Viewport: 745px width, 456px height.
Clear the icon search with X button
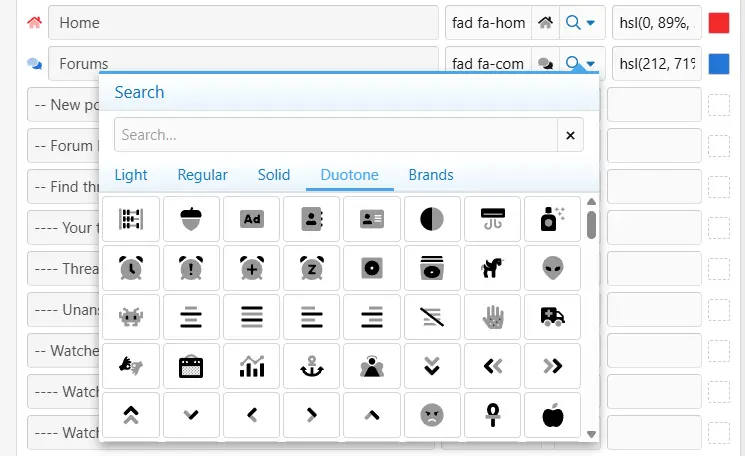[x=570, y=135]
